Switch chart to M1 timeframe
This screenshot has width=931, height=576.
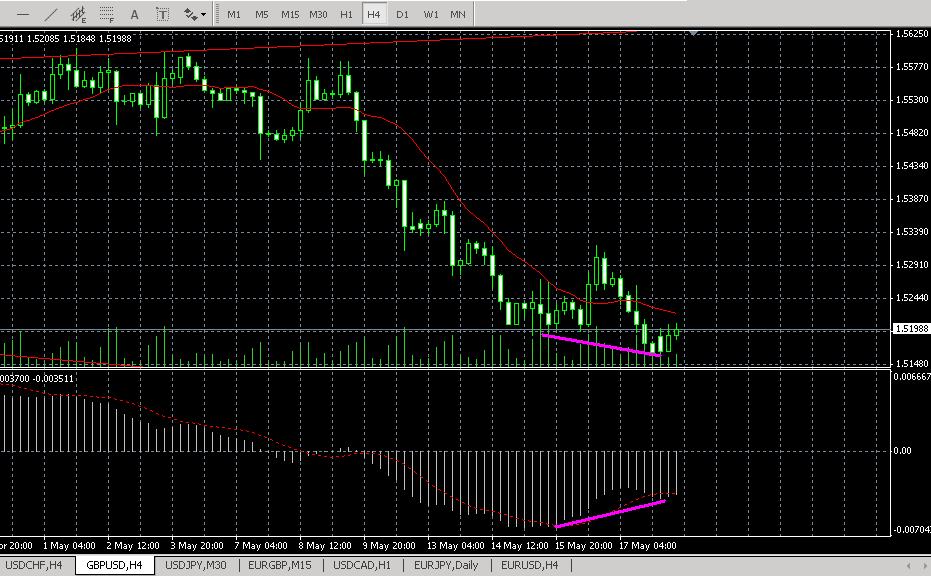click(x=233, y=15)
